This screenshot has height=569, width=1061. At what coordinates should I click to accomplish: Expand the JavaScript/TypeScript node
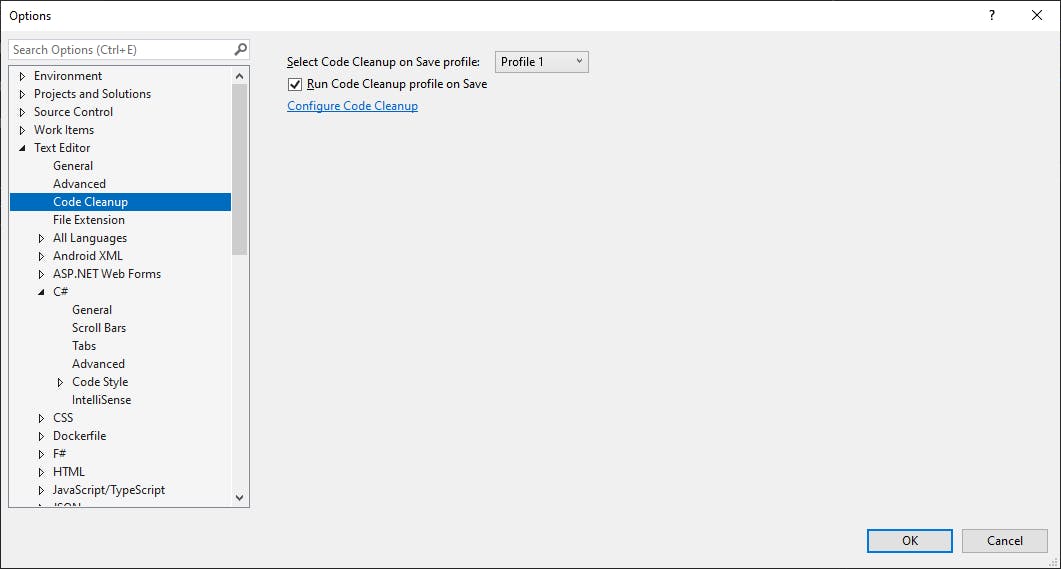click(x=41, y=491)
